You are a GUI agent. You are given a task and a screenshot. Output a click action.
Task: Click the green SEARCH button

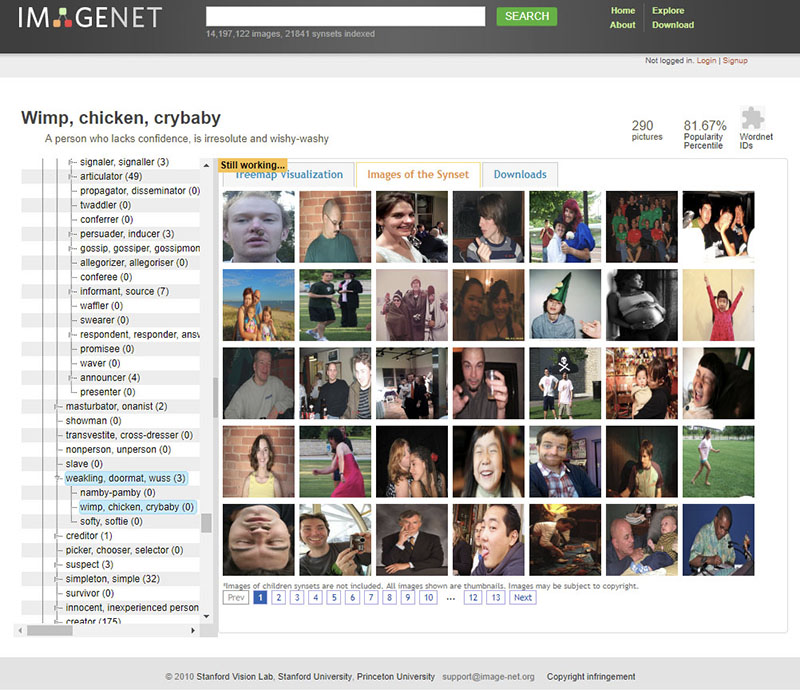point(527,16)
